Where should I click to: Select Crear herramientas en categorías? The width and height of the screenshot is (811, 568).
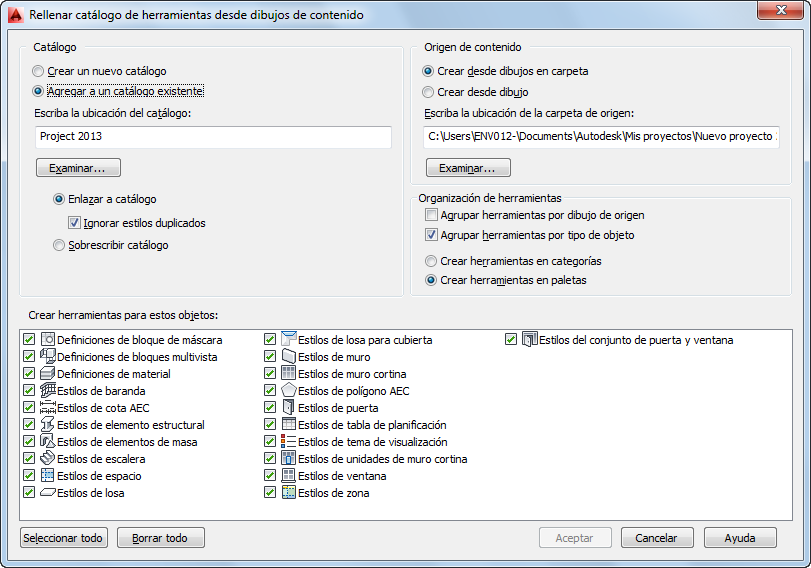pyautogui.click(x=431, y=261)
